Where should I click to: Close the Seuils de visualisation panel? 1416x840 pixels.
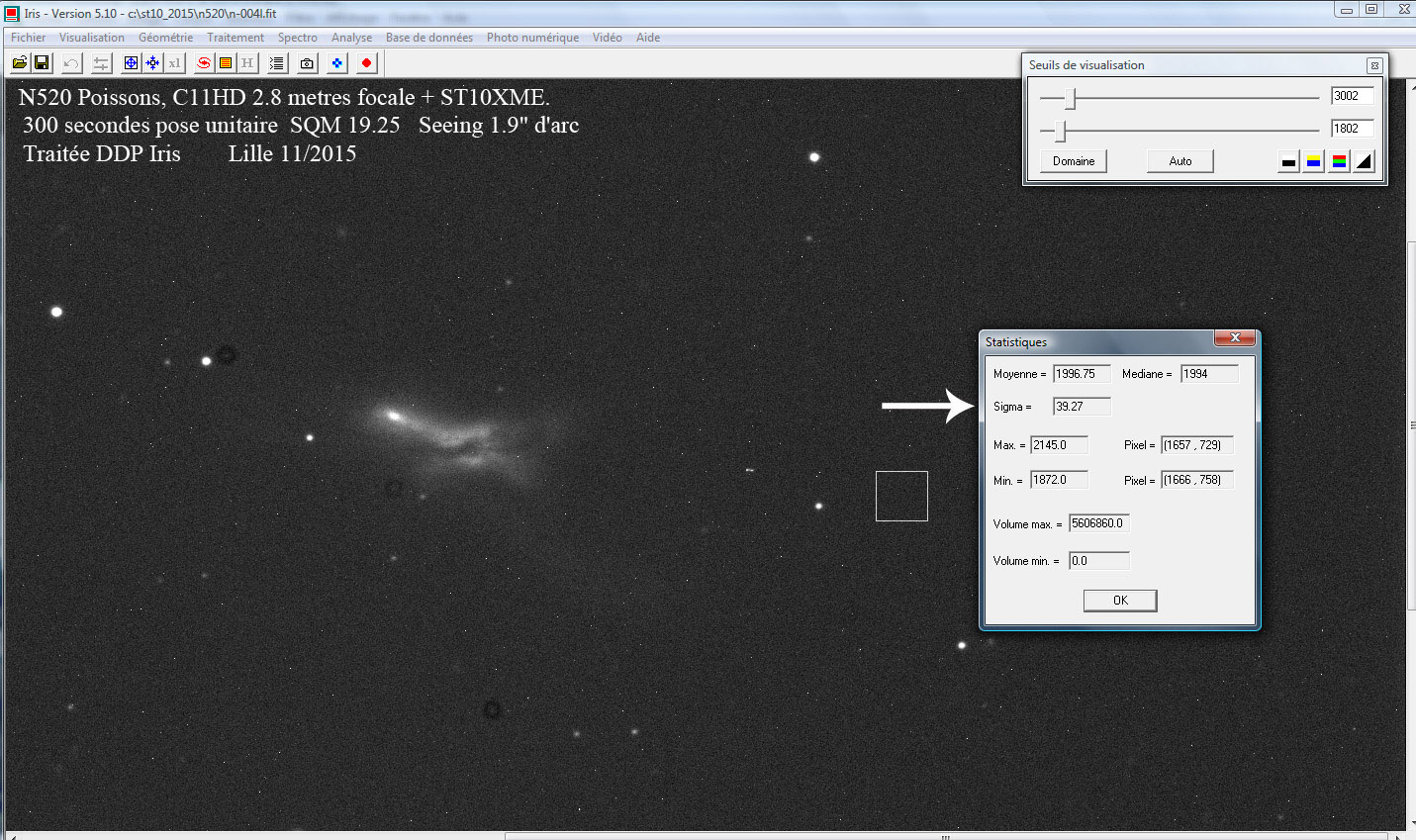pos(1374,65)
